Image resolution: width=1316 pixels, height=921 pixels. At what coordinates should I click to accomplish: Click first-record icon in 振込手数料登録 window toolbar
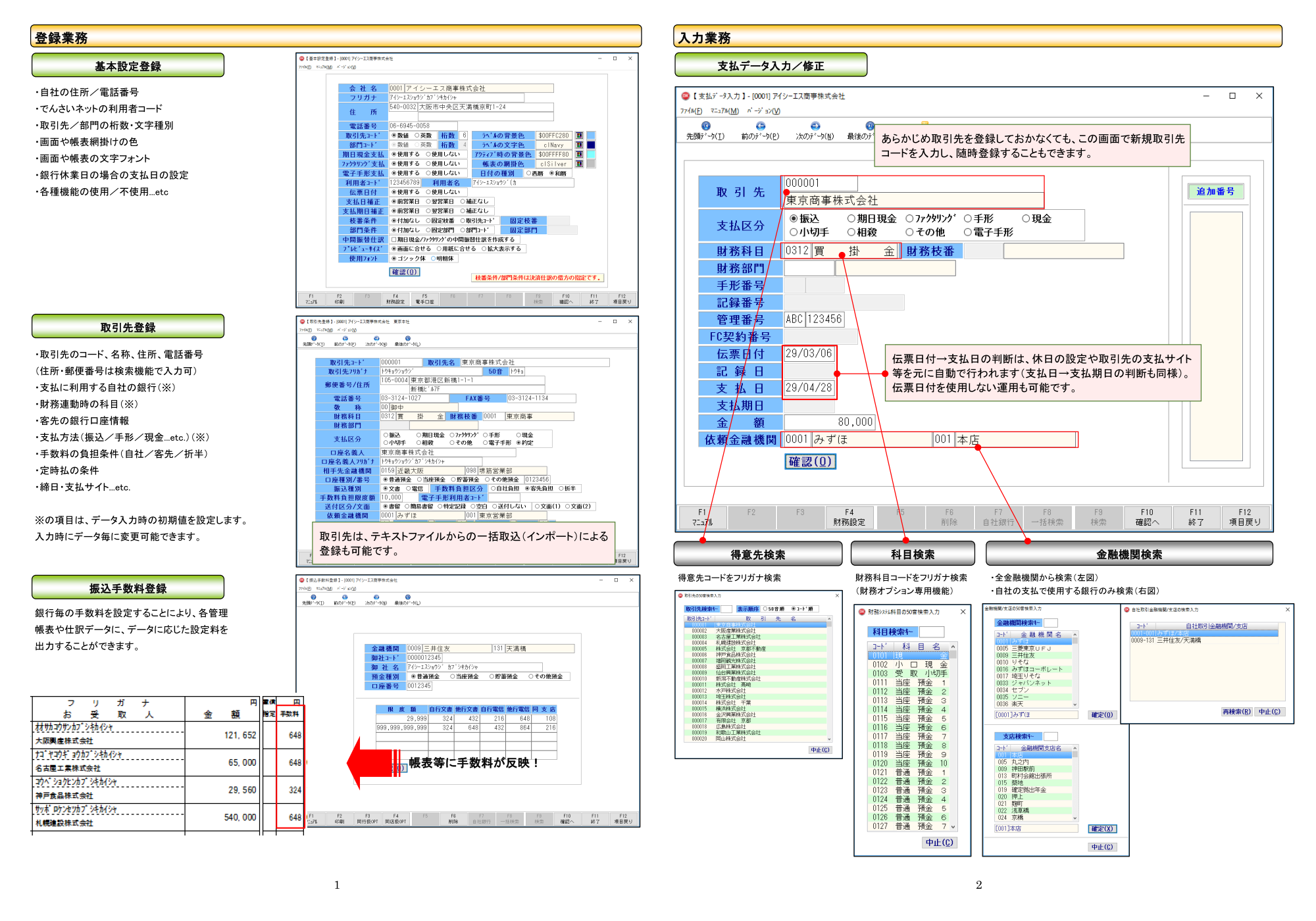pos(313,597)
